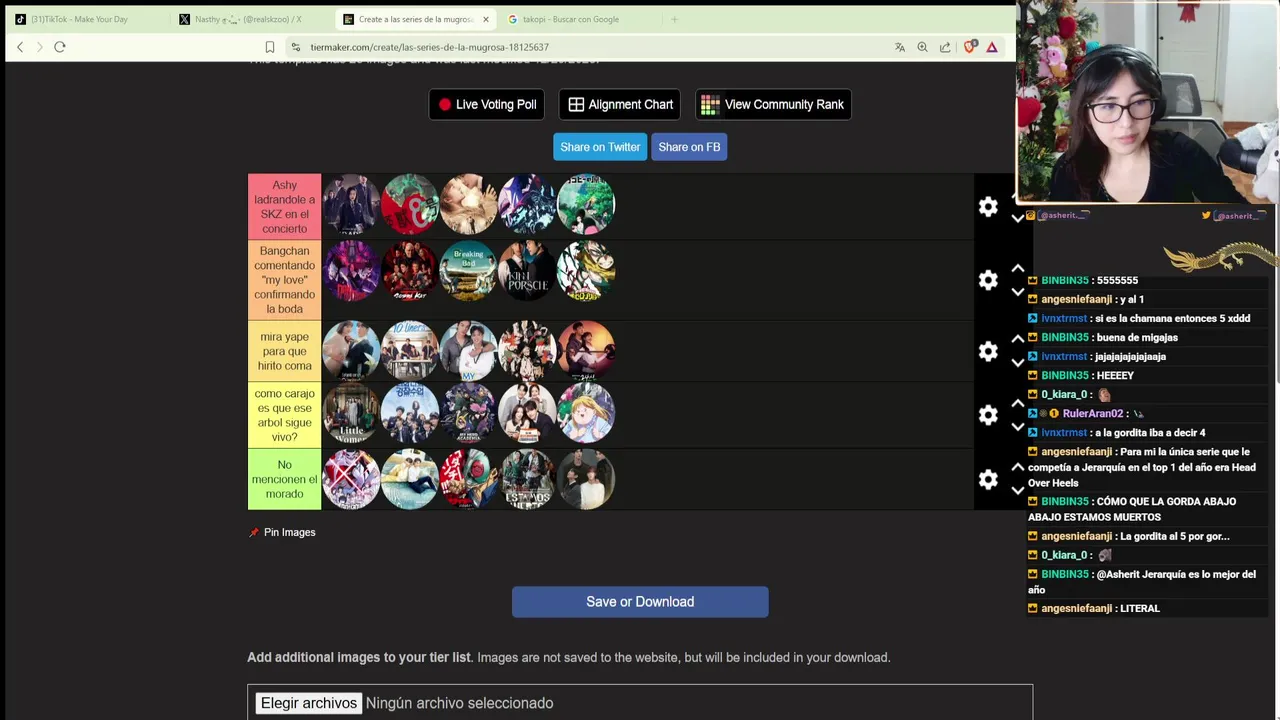1280x720 pixels.
Task: Select the Breaking Bad poster thumbnail
Action: [468, 270]
